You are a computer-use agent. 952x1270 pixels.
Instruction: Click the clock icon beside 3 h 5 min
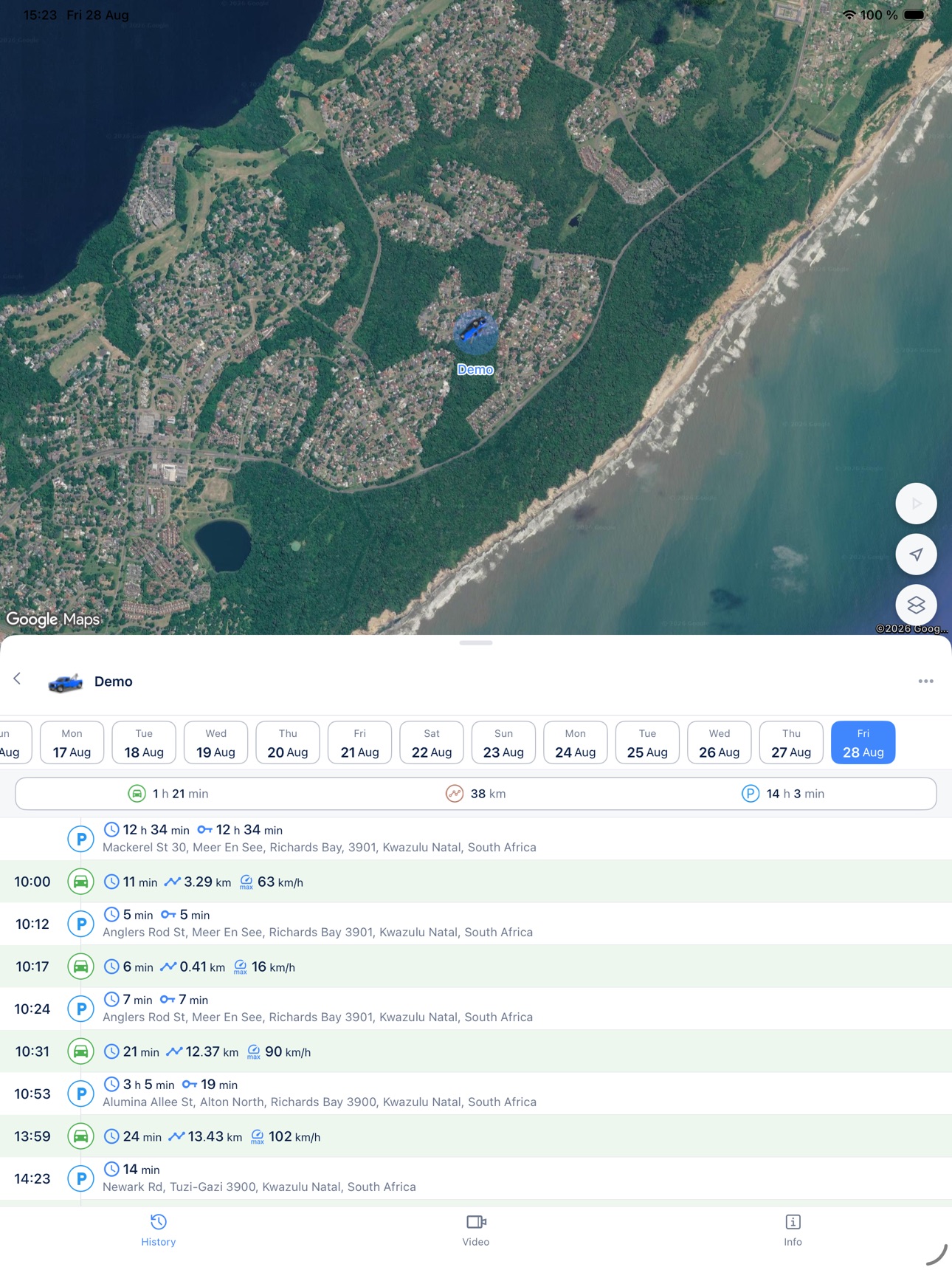pos(111,1084)
